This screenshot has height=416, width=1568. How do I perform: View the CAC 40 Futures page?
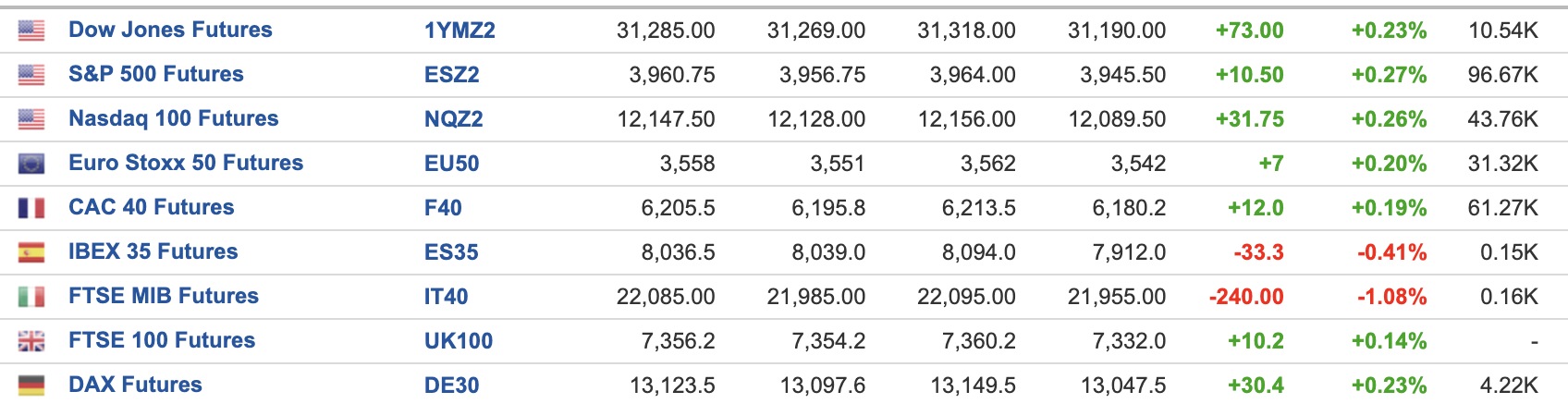click(152, 207)
